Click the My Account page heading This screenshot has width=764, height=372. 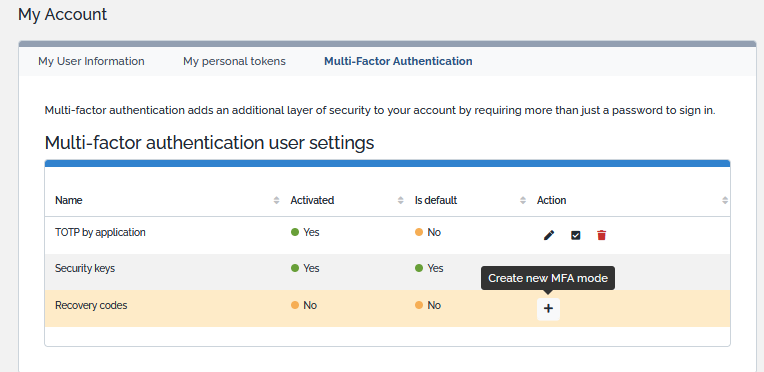pyautogui.click(x=62, y=14)
